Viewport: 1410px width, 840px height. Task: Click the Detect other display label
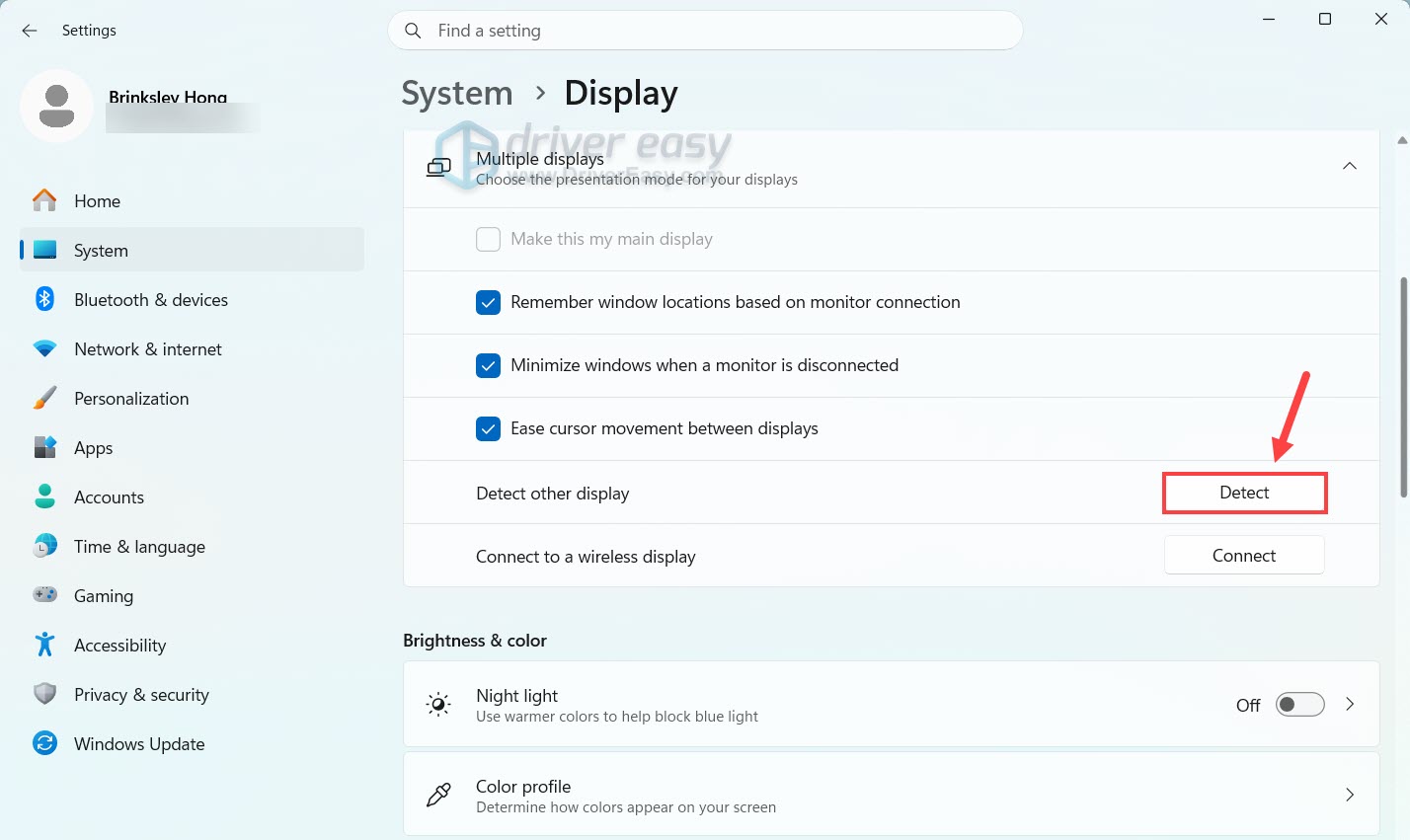coord(552,494)
